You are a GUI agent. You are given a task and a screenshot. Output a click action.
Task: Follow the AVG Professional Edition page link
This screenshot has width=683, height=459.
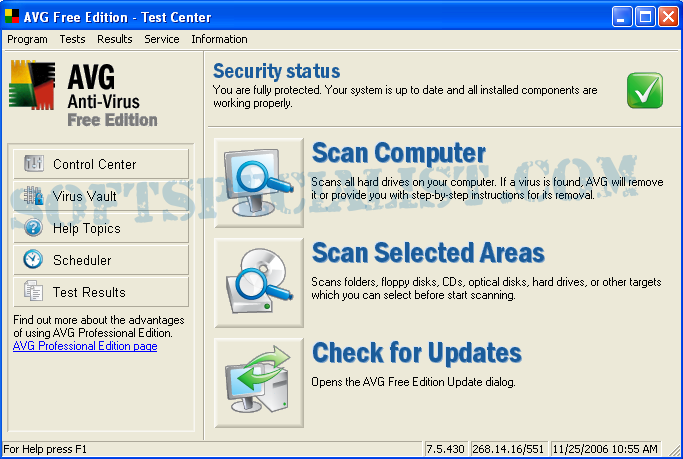85,346
